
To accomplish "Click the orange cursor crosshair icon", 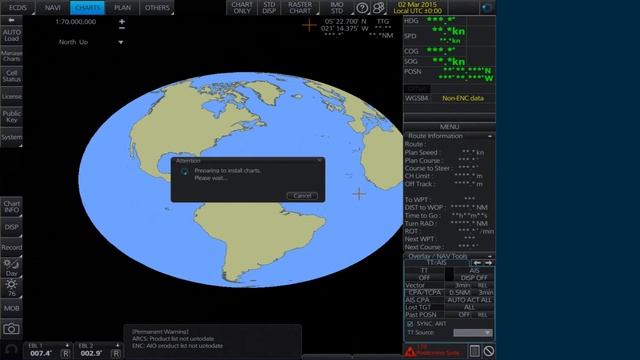I will [x=309, y=25].
